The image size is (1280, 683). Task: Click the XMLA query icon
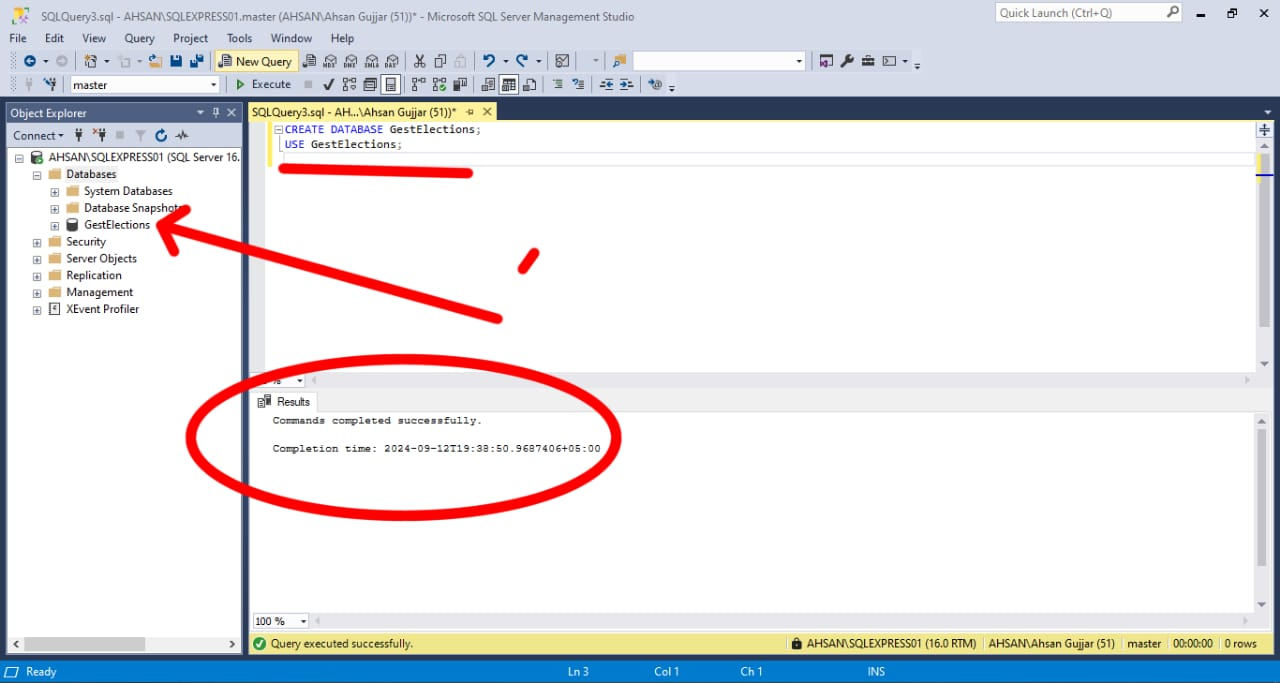coord(372,61)
